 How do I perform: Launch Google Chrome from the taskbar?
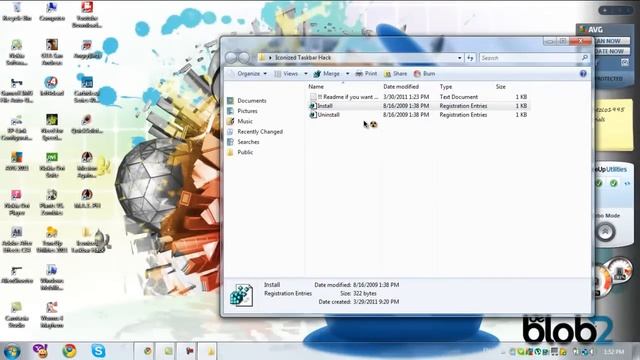[x=69, y=351]
